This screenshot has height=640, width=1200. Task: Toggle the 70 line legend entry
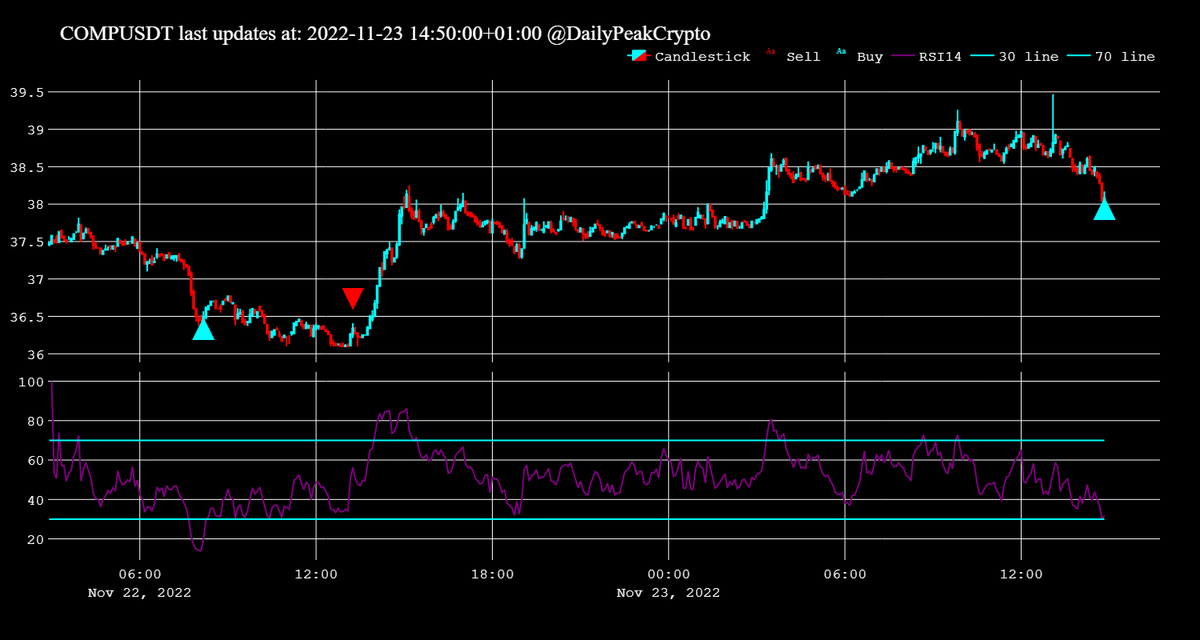pos(1113,56)
